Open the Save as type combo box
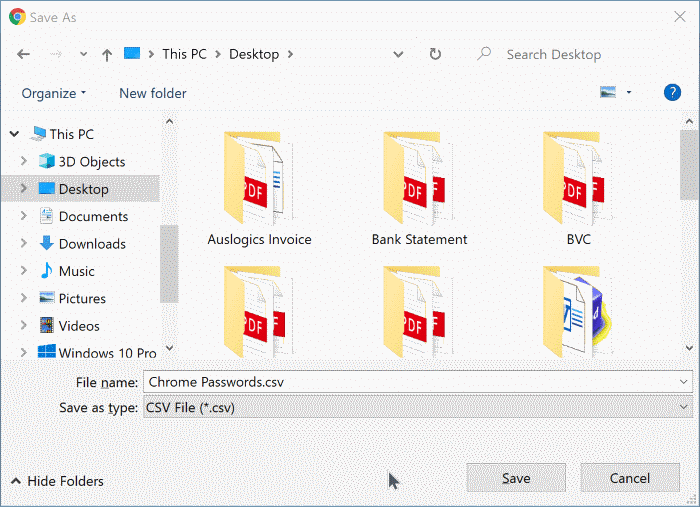Image resolution: width=700 pixels, height=507 pixels. tap(418, 407)
